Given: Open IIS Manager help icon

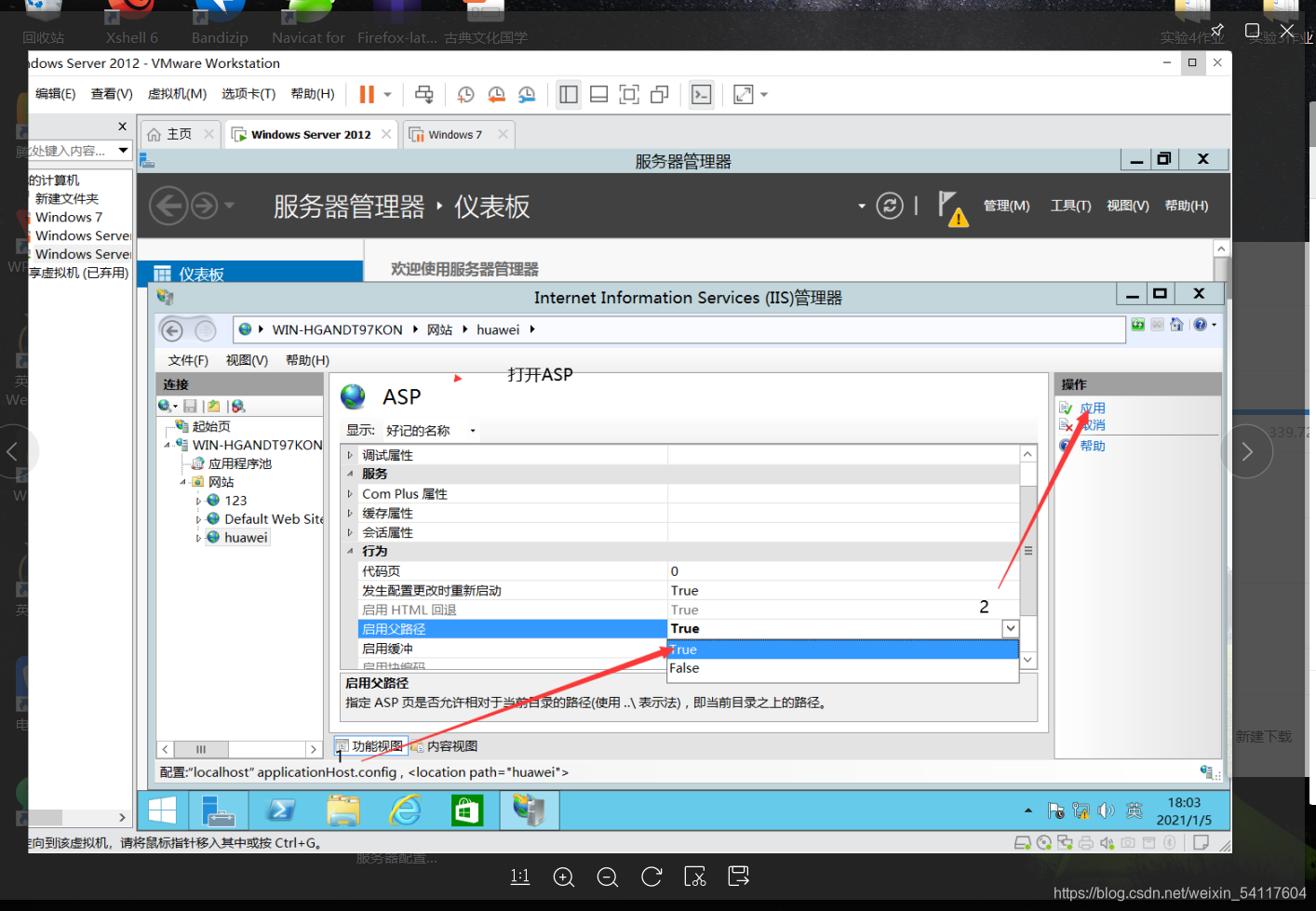Looking at the screenshot, I should tap(1201, 325).
